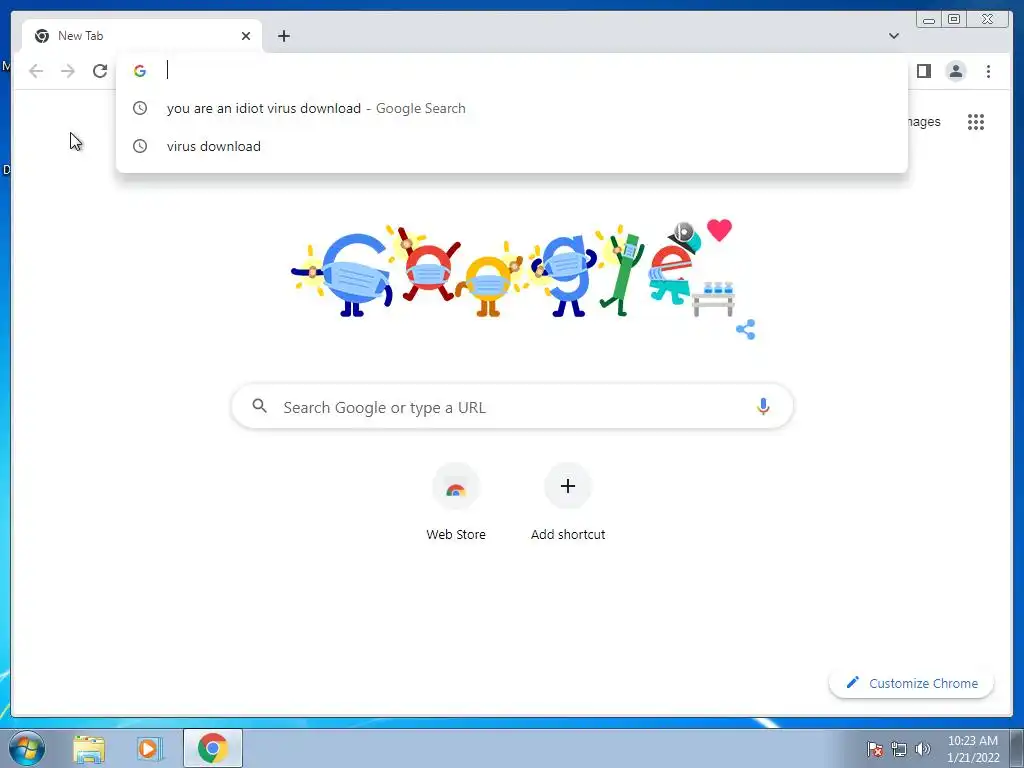Click the 'Search Google or type a URL' box
Viewport: 1024px width, 768px height.
click(x=513, y=407)
